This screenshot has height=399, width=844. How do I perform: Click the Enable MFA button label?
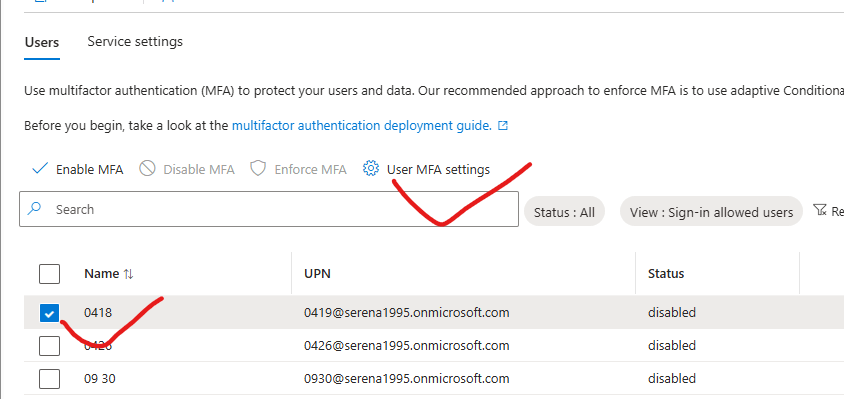(x=89, y=170)
